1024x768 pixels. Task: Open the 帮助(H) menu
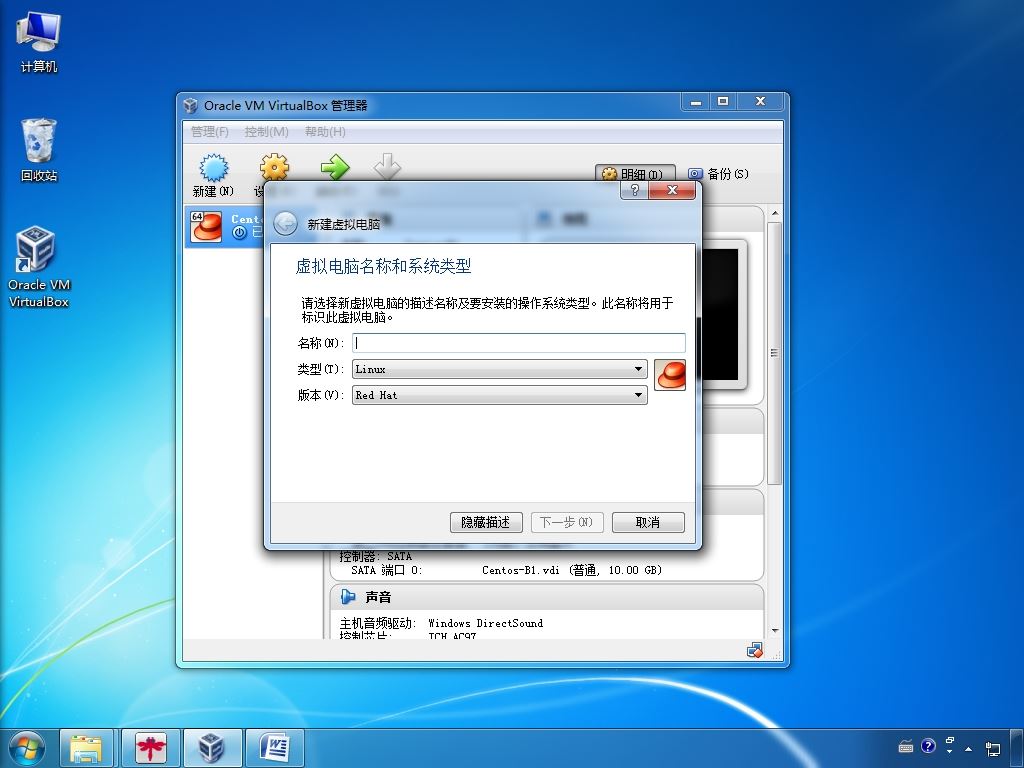[x=325, y=132]
